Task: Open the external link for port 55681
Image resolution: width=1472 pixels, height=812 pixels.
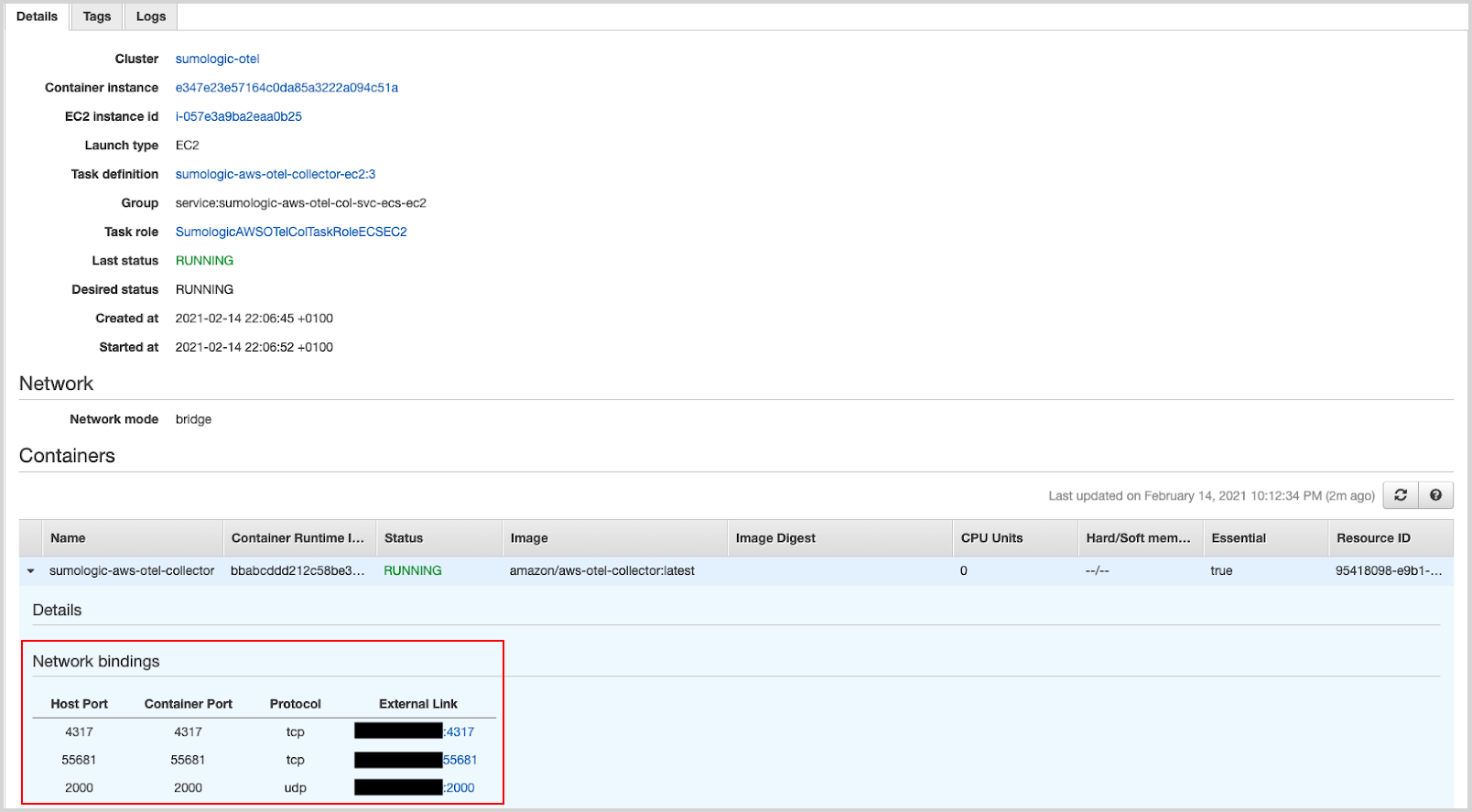Action: click(x=460, y=760)
